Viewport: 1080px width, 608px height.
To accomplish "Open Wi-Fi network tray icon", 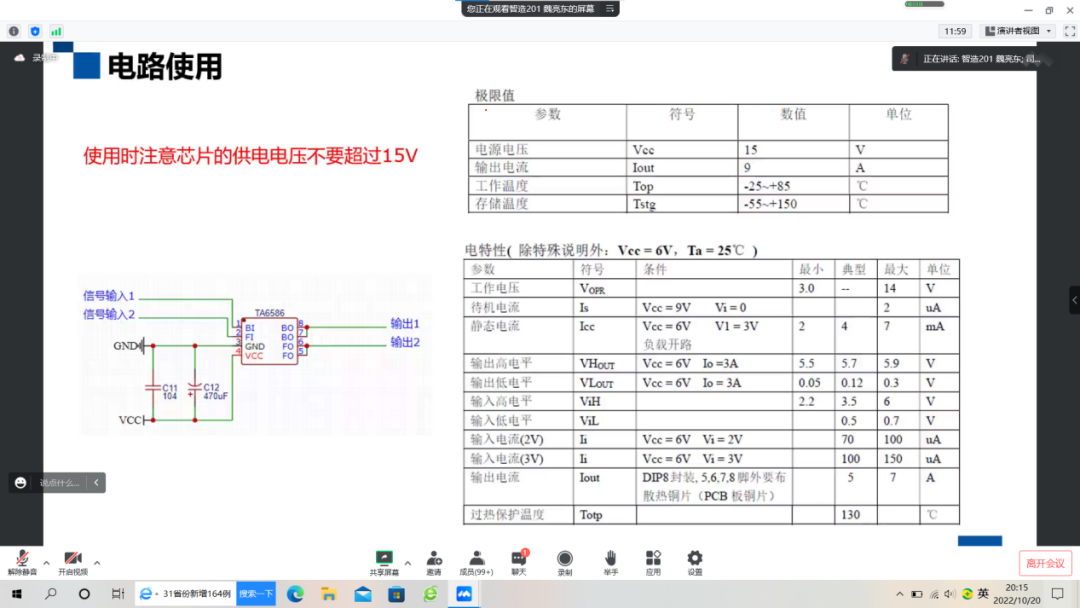I will tap(934, 594).
